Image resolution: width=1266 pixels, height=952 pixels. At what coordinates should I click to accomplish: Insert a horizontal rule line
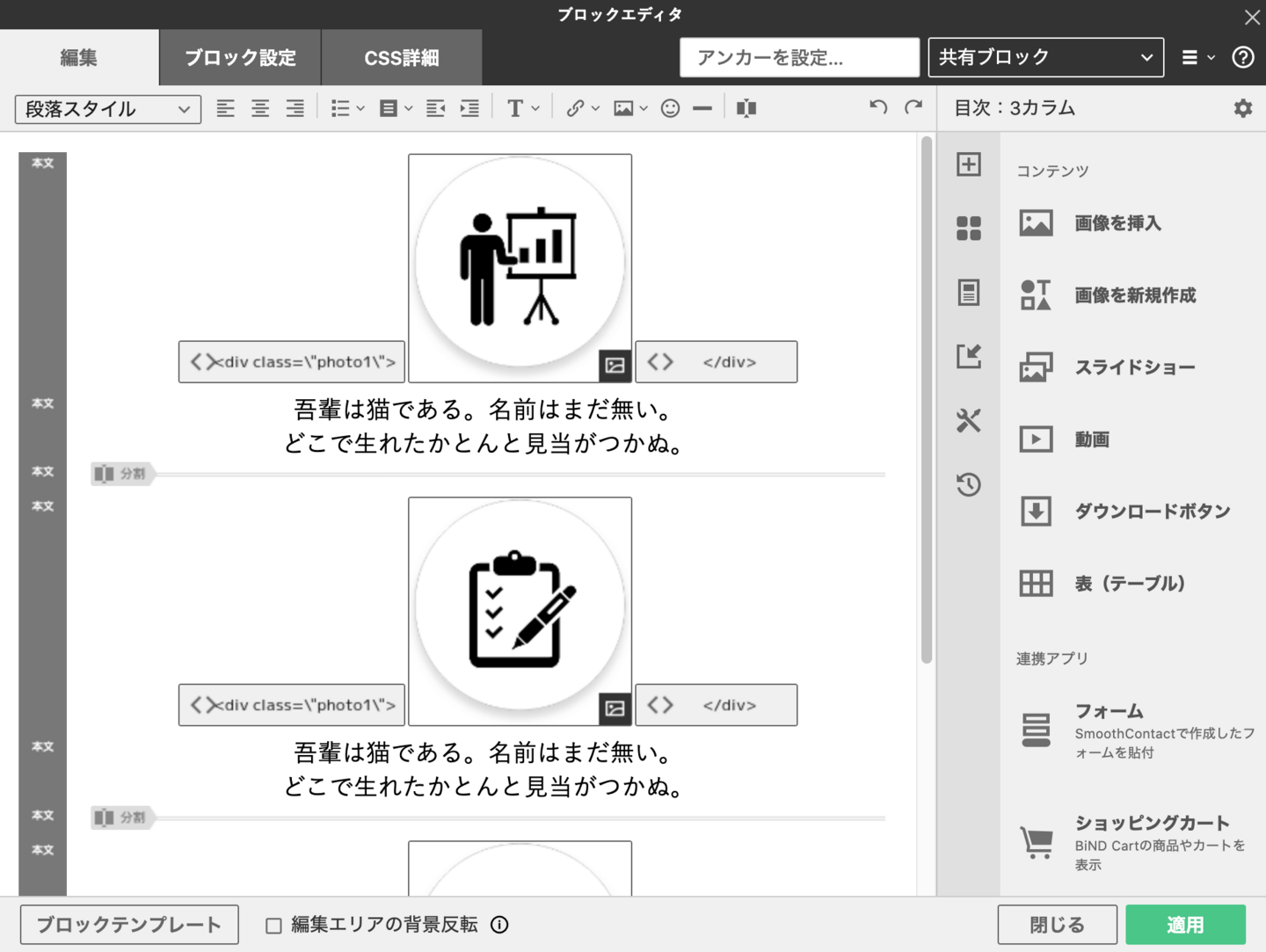pos(702,108)
